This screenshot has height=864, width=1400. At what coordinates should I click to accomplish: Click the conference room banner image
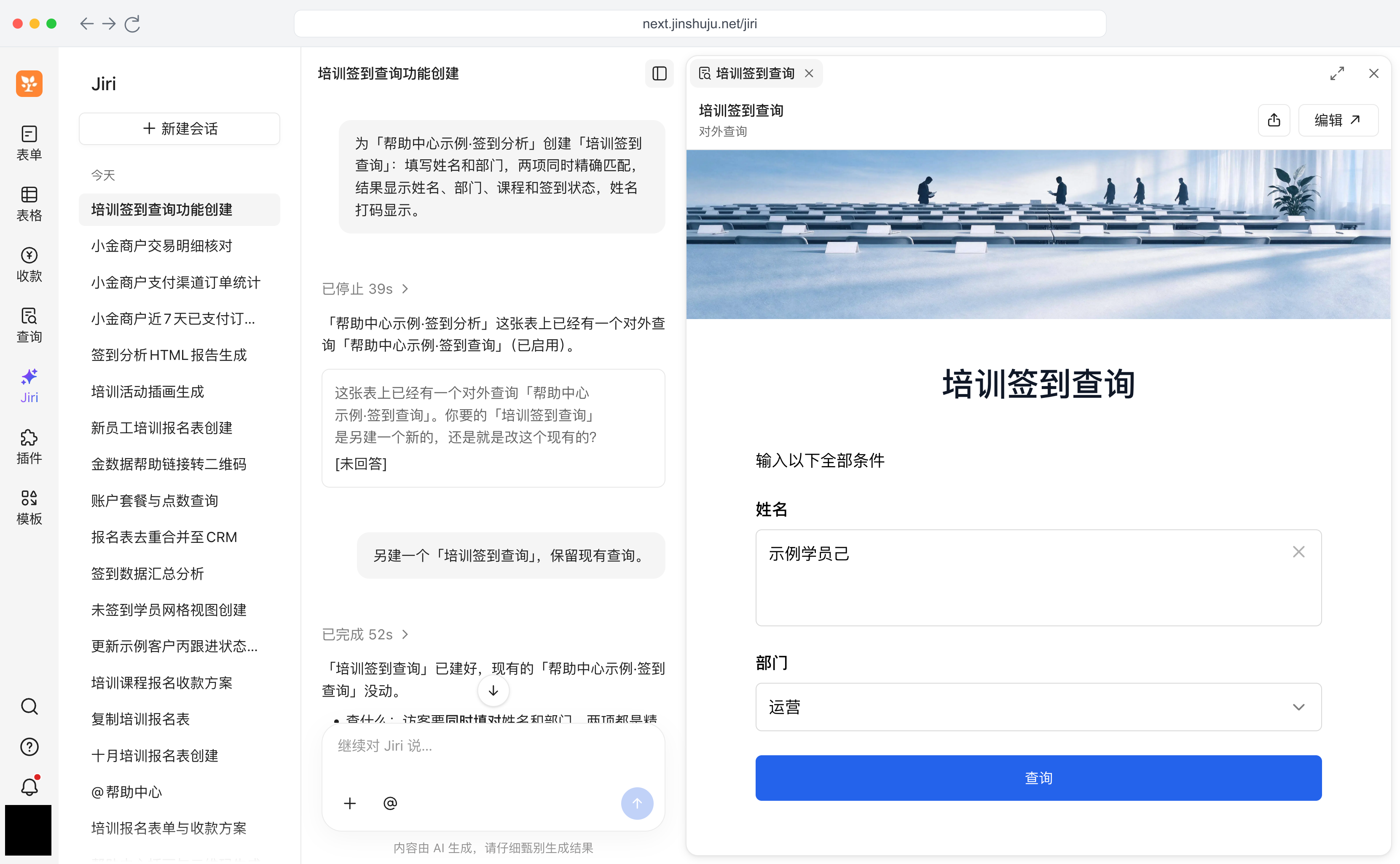pos(1038,234)
